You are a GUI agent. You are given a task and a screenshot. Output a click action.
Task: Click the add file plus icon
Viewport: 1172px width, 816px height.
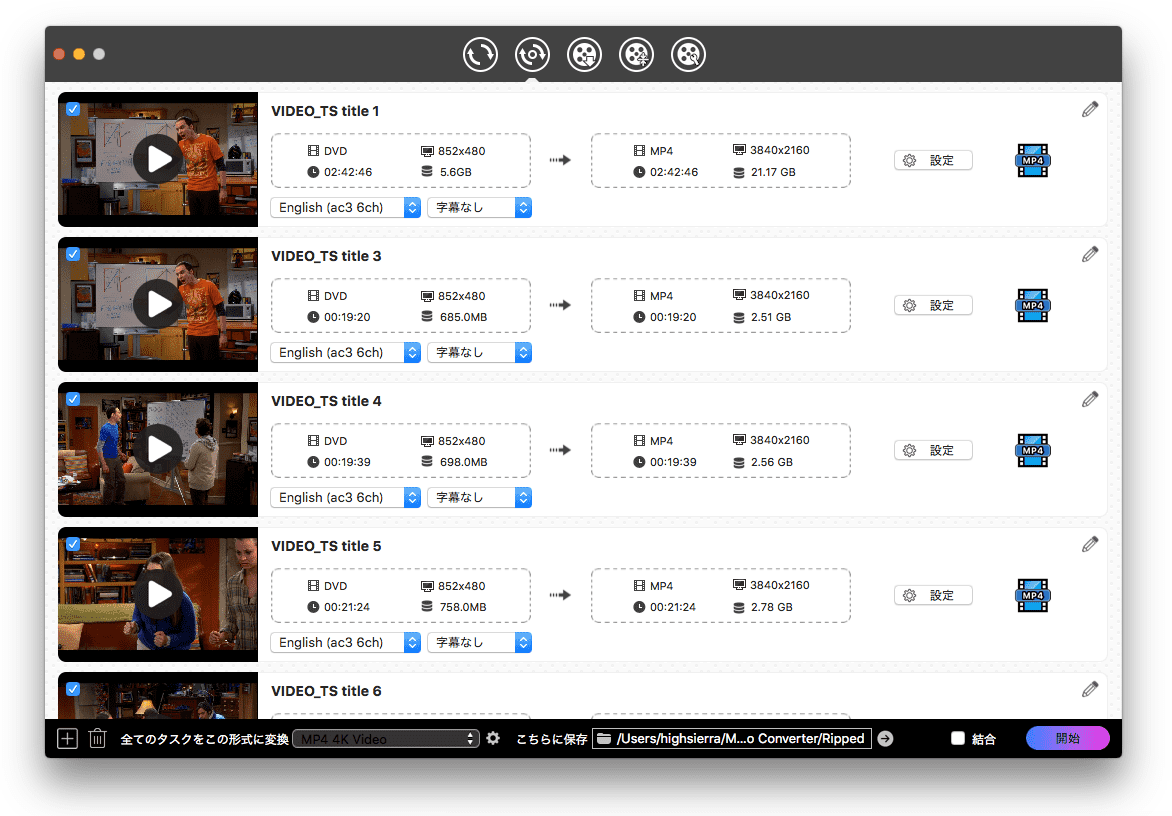click(67, 739)
